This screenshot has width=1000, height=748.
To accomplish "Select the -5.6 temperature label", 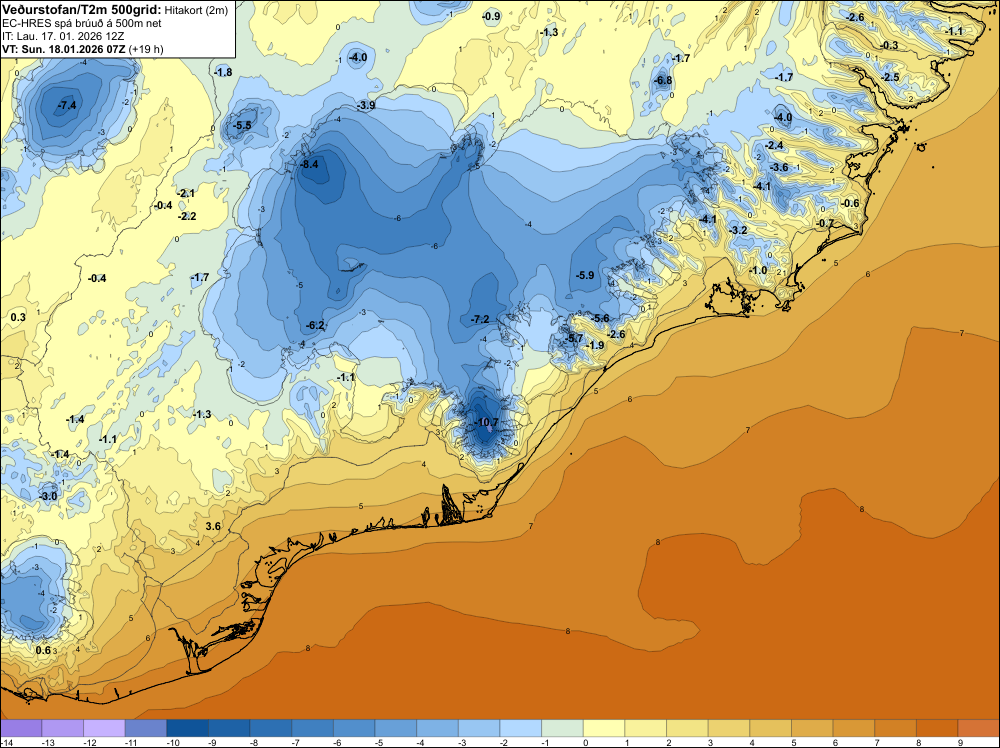I will click(x=600, y=318).
